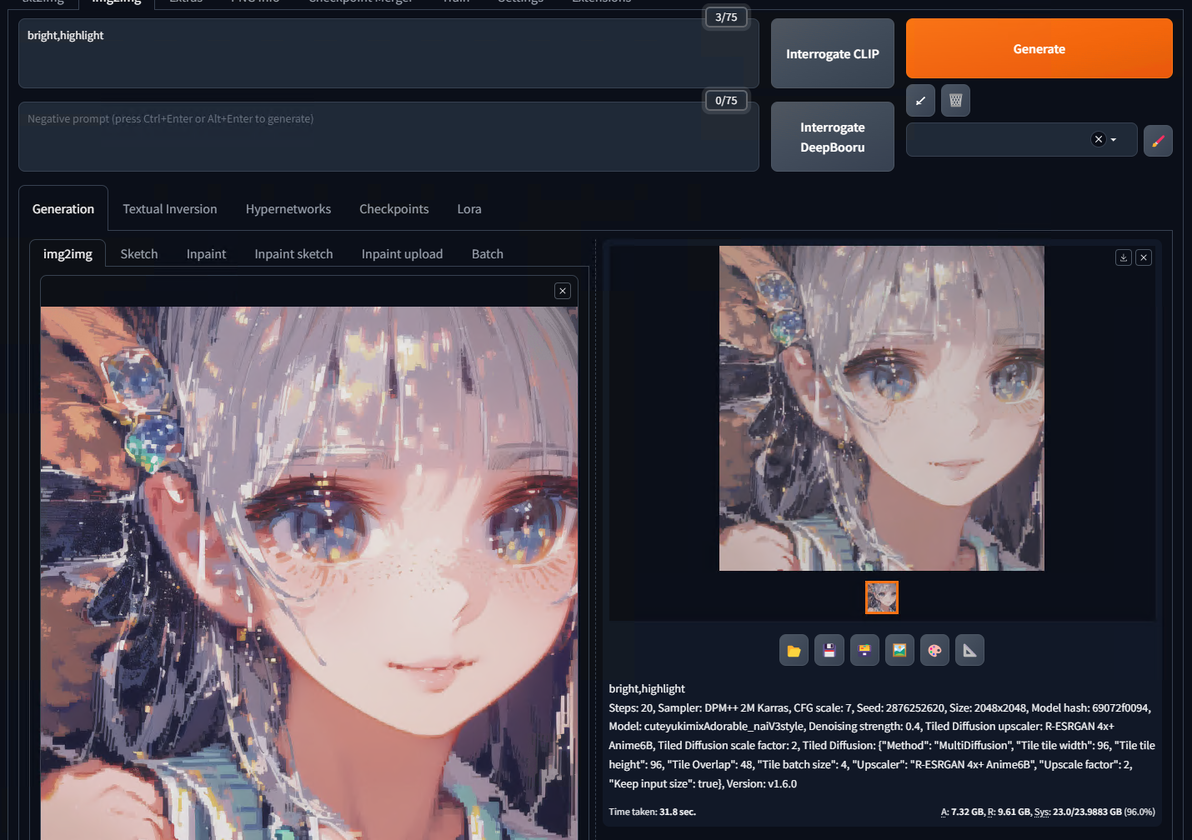Viewport: 1192px width, 840px height.
Task: Open the Hypernetworks tab
Action: [x=288, y=209]
